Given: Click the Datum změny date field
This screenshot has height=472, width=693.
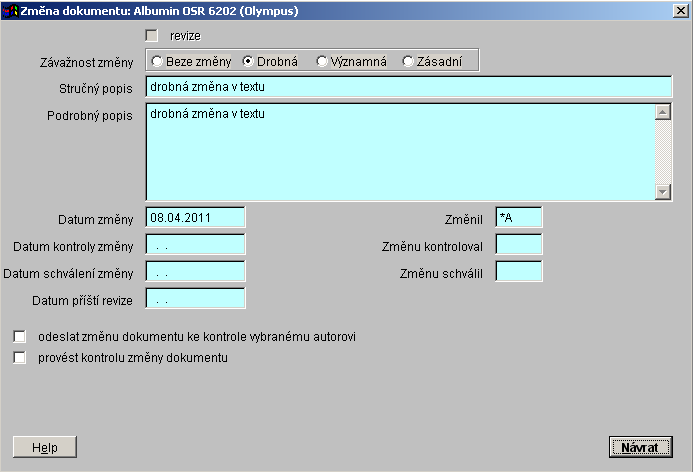Looking at the screenshot, I should click(195, 218).
